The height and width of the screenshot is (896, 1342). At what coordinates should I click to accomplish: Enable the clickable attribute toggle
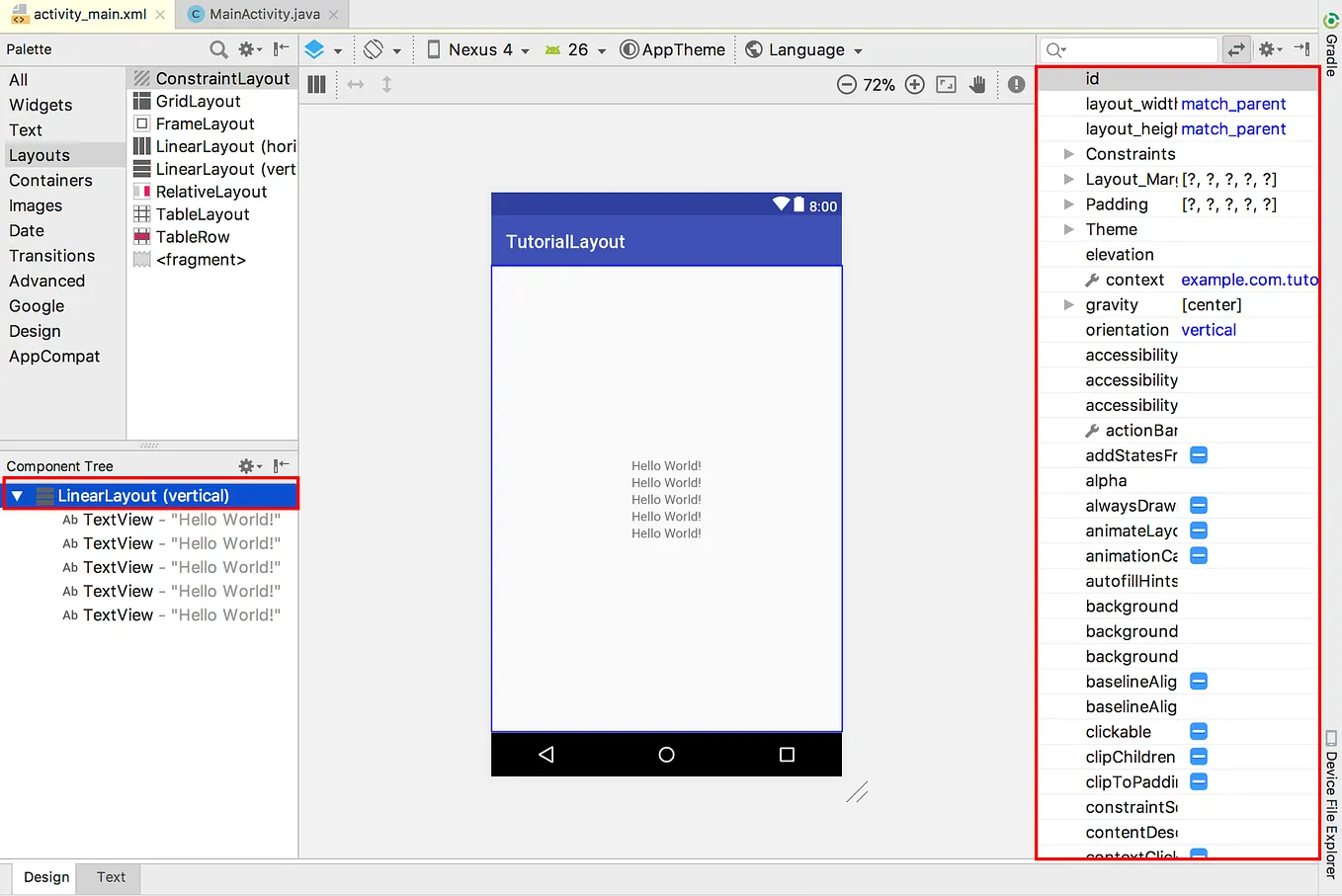(x=1198, y=731)
